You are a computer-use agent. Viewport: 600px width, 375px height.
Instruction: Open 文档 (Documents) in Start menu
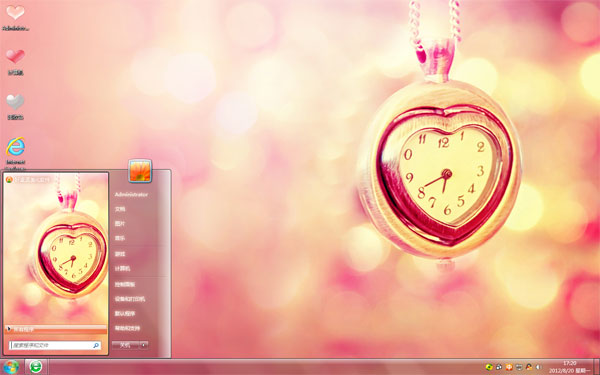pyautogui.click(x=120, y=209)
